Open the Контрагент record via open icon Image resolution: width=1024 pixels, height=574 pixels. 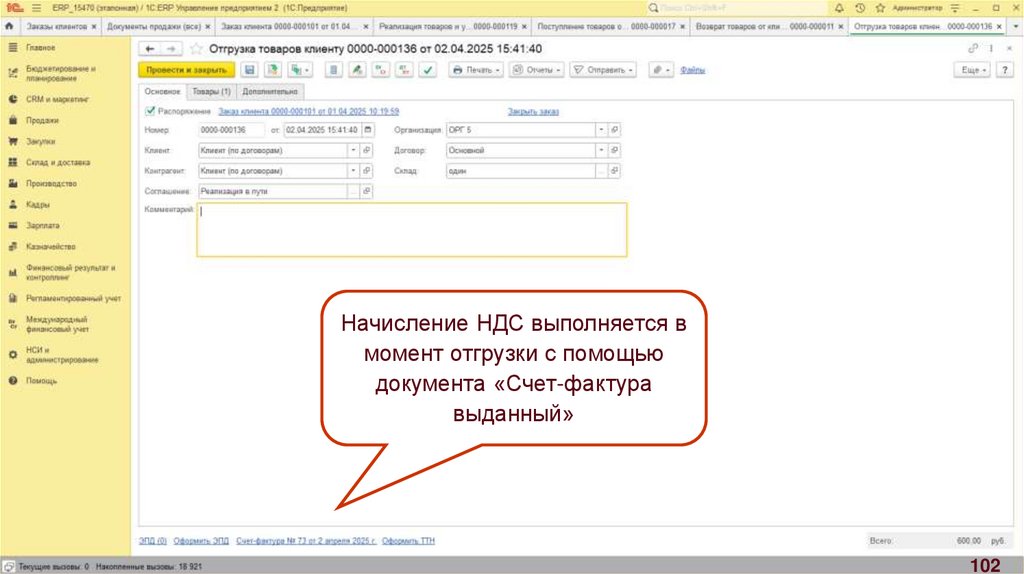(x=366, y=170)
